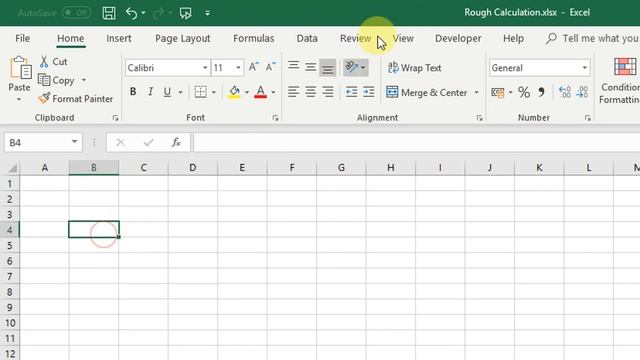Customize Quick Access Toolbar dropdown

(207, 13)
